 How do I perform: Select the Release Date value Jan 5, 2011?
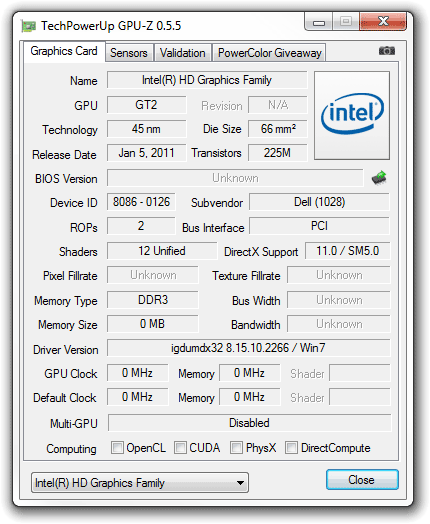click(x=146, y=153)
